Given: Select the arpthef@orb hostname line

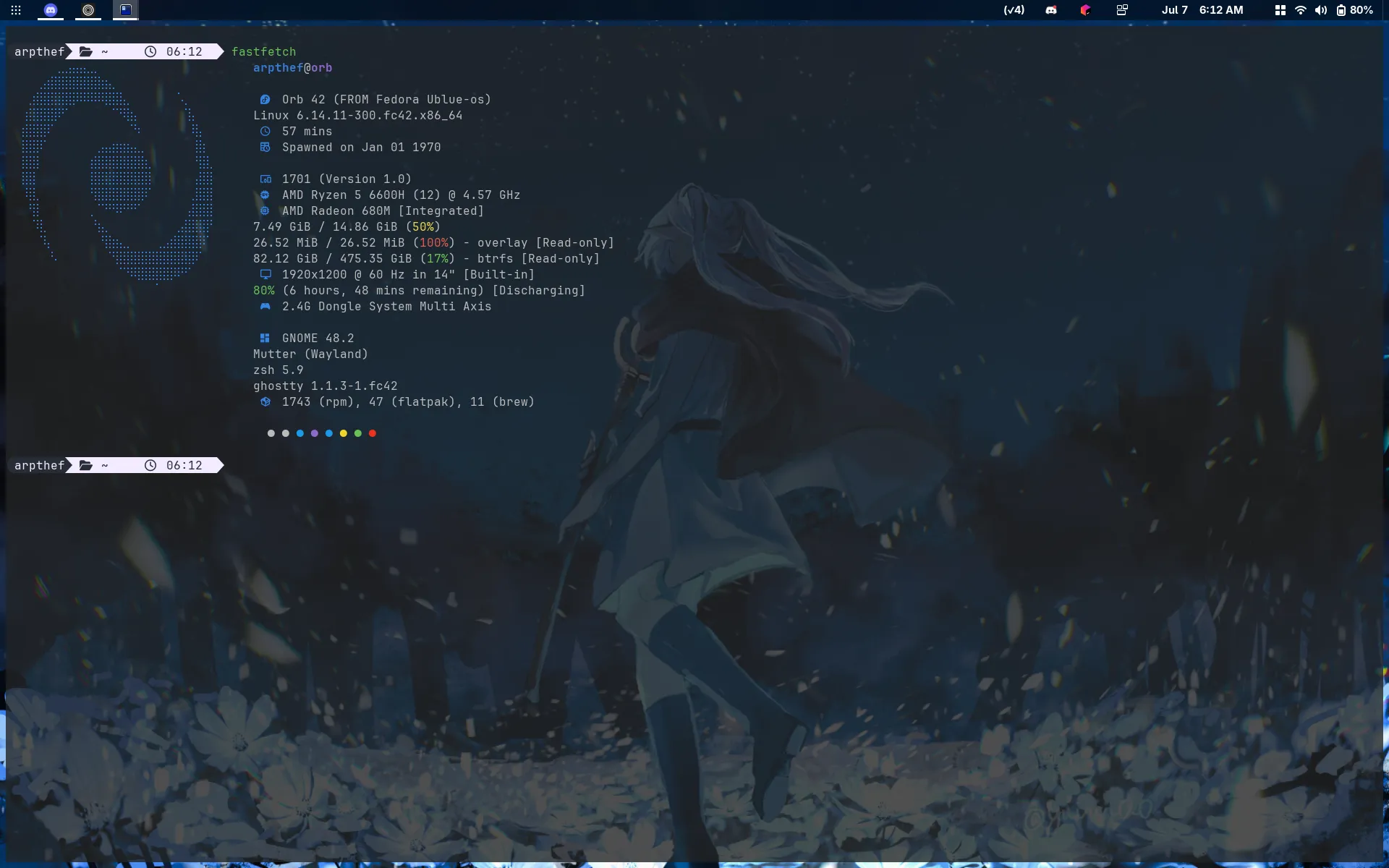Looking at the screenshot, I should pos(293,67).
